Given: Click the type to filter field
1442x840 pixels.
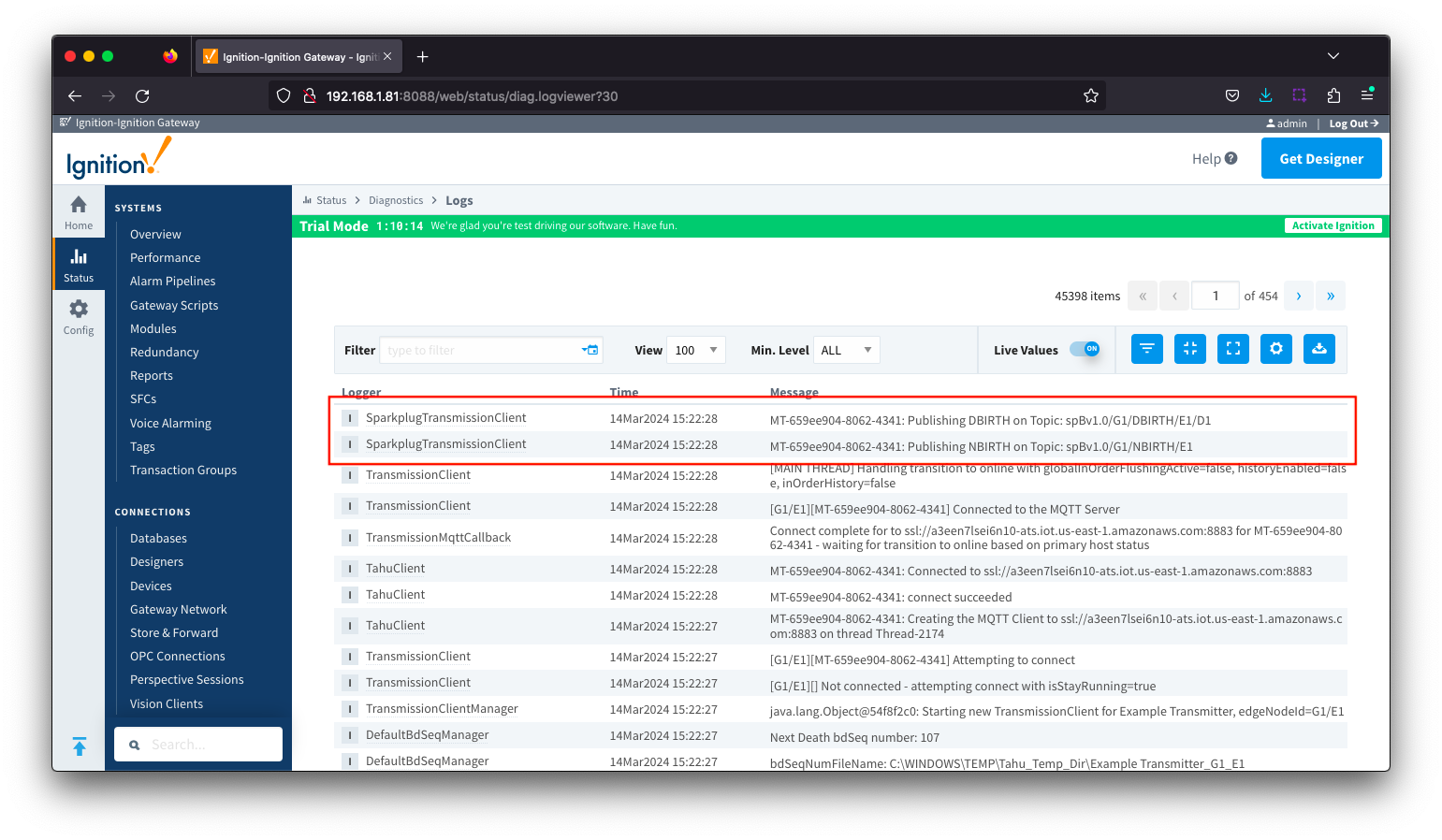Looking at the screenshot, I should click(x=480, y=350).
